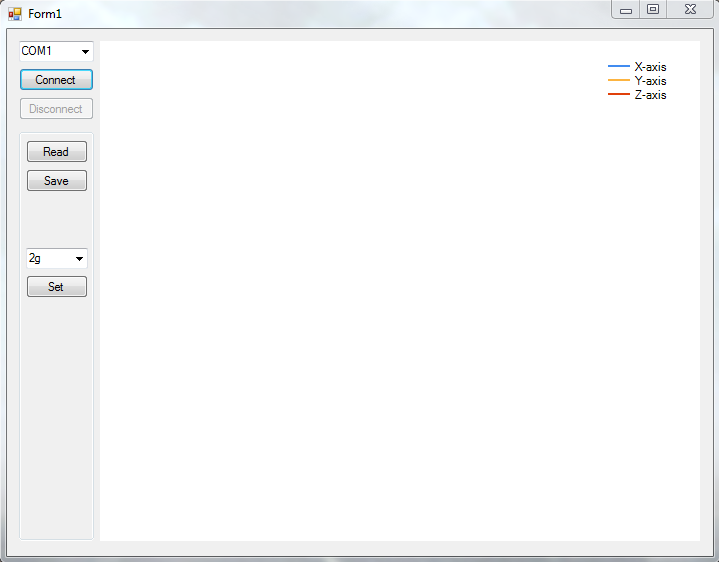
Task: Click the Form1 application icon in title bar
Action: click(15, 14)
